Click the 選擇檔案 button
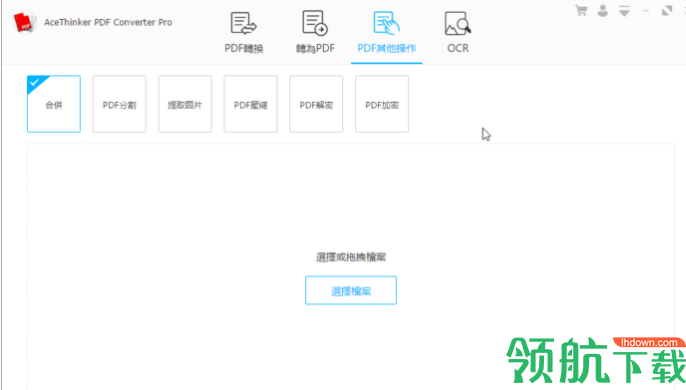686x390 pixels. point(351,290)
